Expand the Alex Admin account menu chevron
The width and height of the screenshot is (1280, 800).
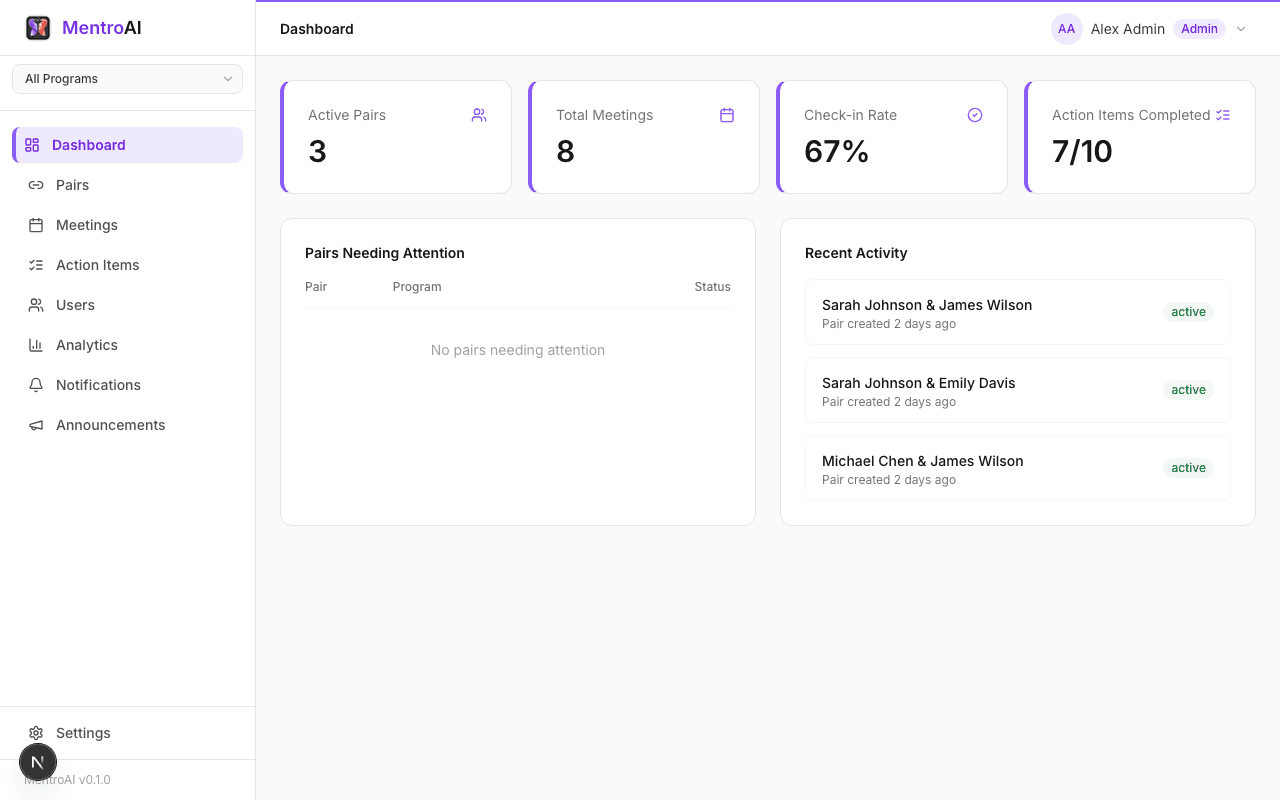coord(1241,29)
